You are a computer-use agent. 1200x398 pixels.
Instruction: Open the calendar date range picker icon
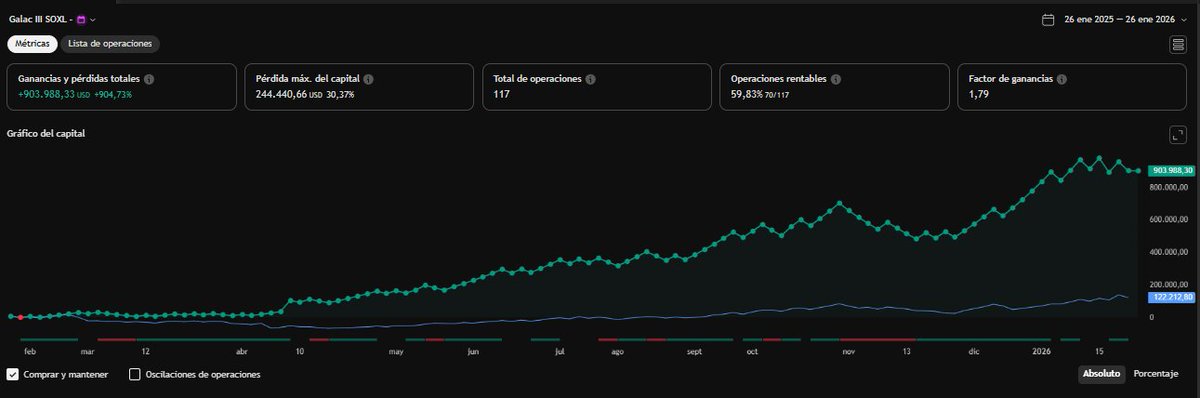pyautogui.click(x=1048, y=19)
